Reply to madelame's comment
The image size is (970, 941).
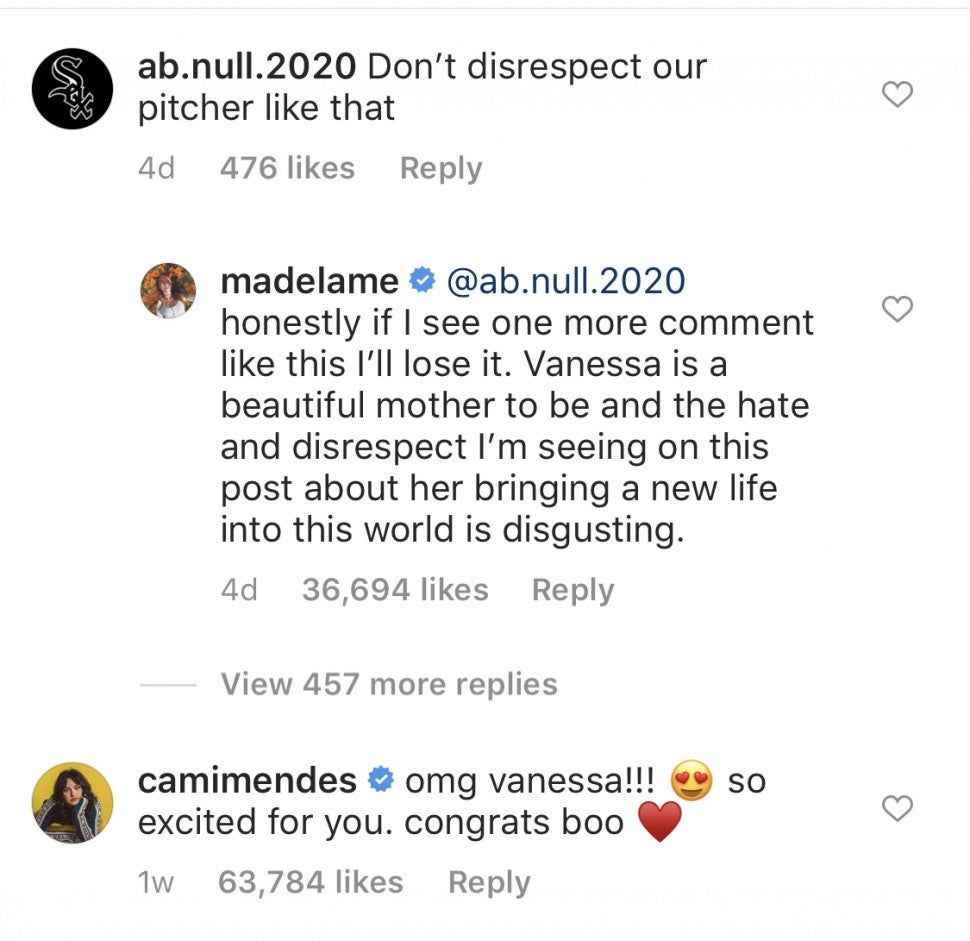point(572,590)
